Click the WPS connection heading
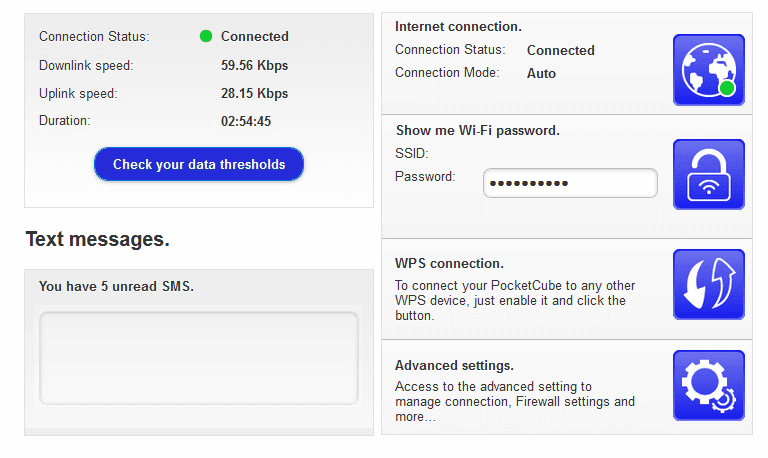Viewport: 768px width, 458px height. (x=449, y=264)
